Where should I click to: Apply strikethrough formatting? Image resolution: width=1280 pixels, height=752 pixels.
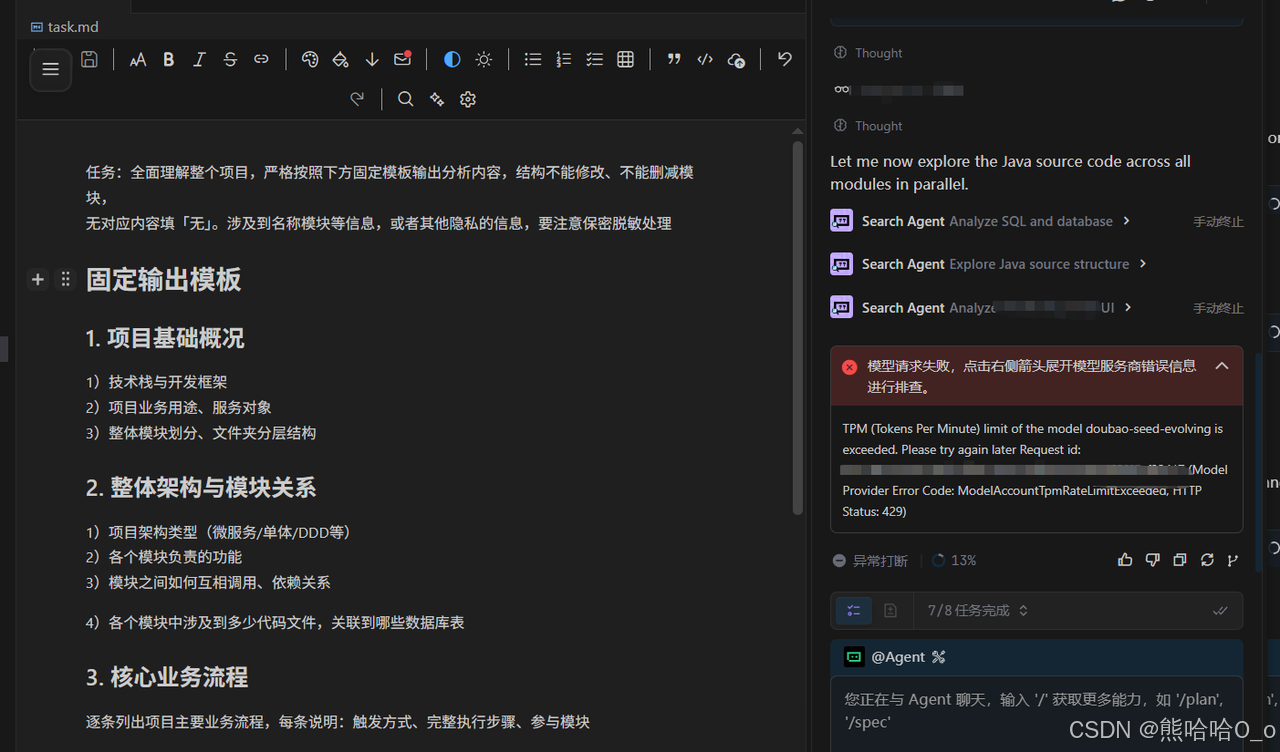(230, 60)
